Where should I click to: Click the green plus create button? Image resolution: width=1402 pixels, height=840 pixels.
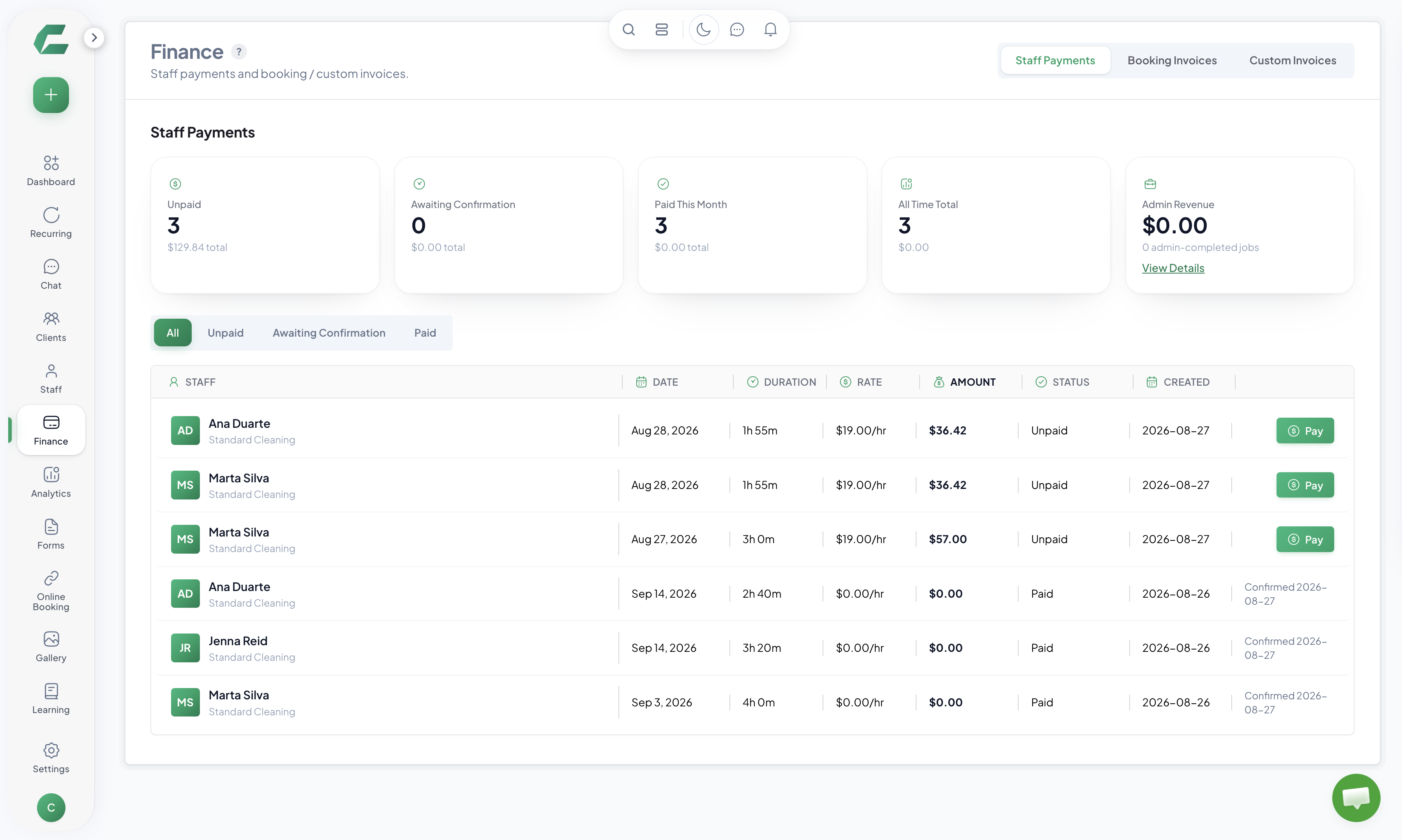pos(51,95)
